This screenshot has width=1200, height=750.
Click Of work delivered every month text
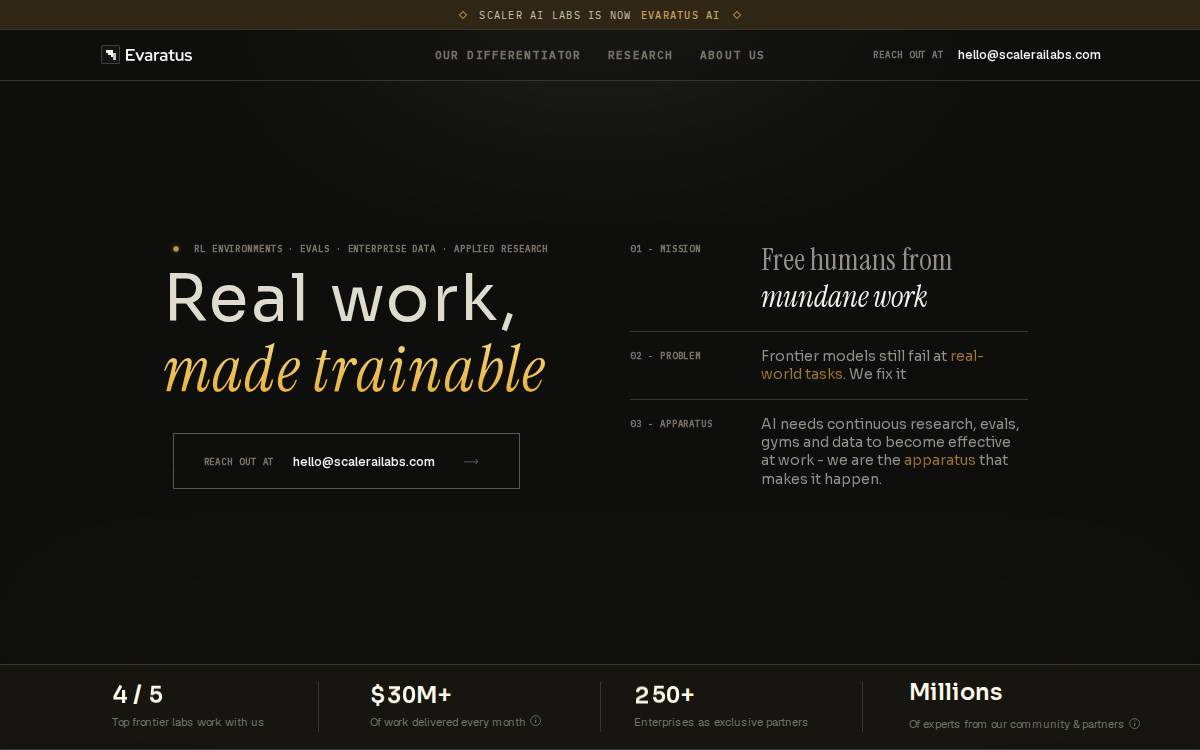(x=447, y=722)
